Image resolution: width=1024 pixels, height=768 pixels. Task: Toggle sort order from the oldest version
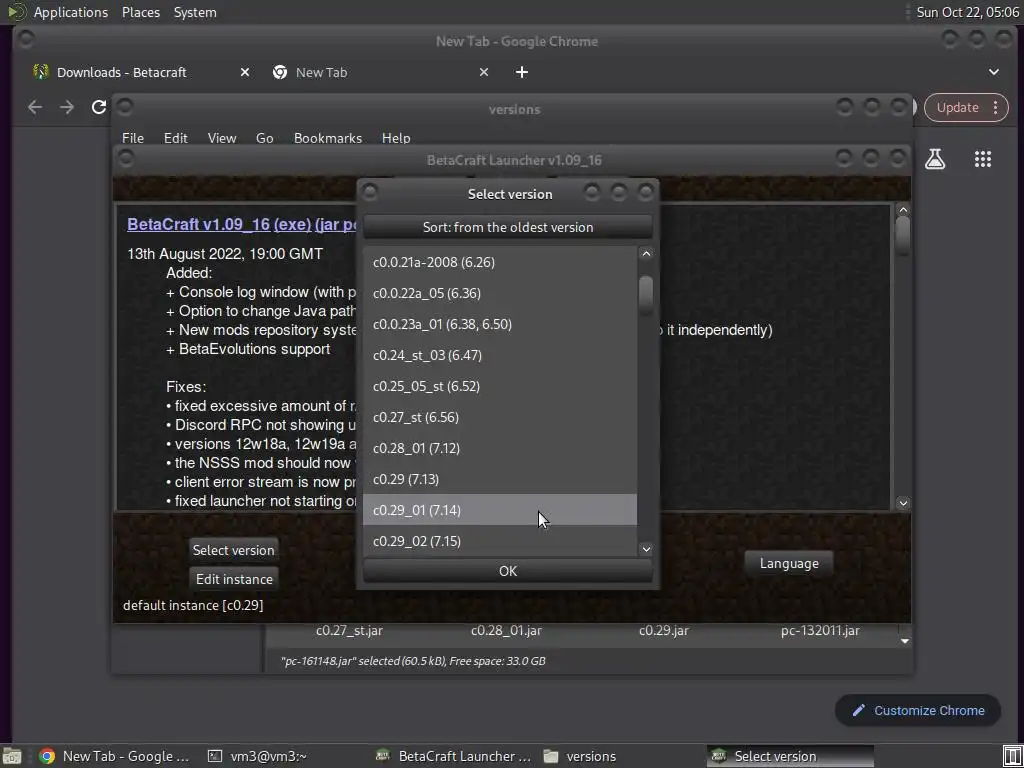[507, 227]
